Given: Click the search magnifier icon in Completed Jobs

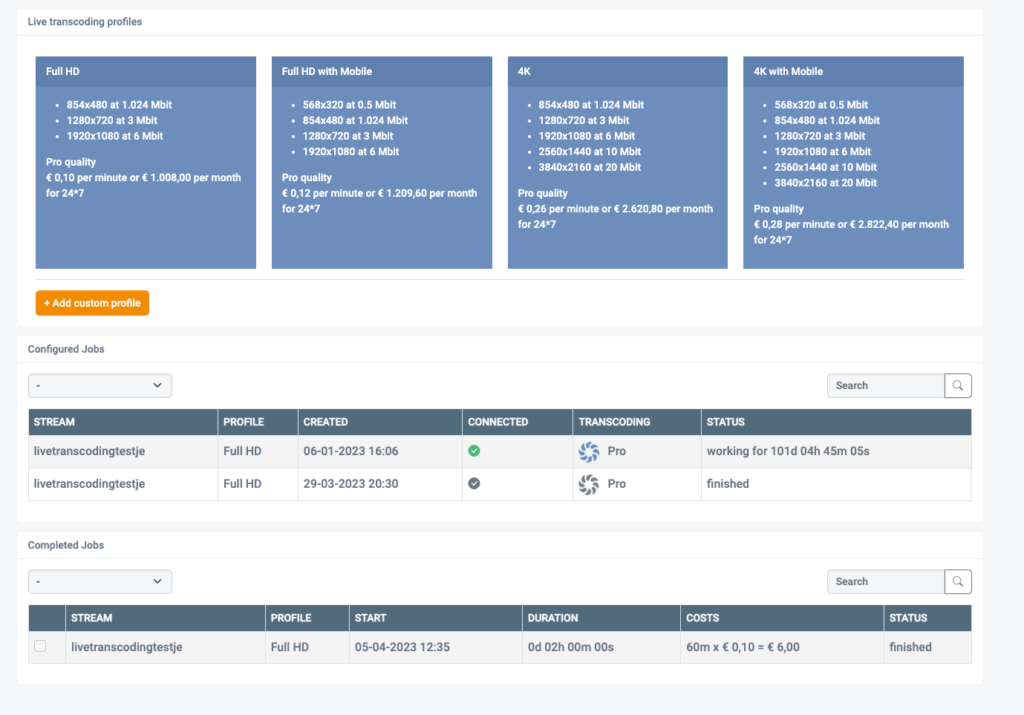Looking at the screenshot, I should [957, 581].
